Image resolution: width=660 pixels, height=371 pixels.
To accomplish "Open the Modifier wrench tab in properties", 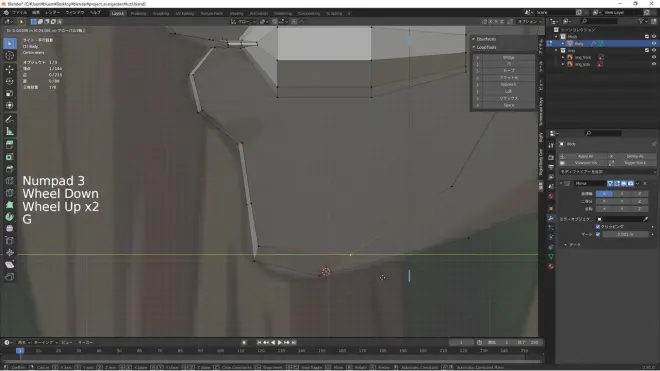I will [551, 218].
